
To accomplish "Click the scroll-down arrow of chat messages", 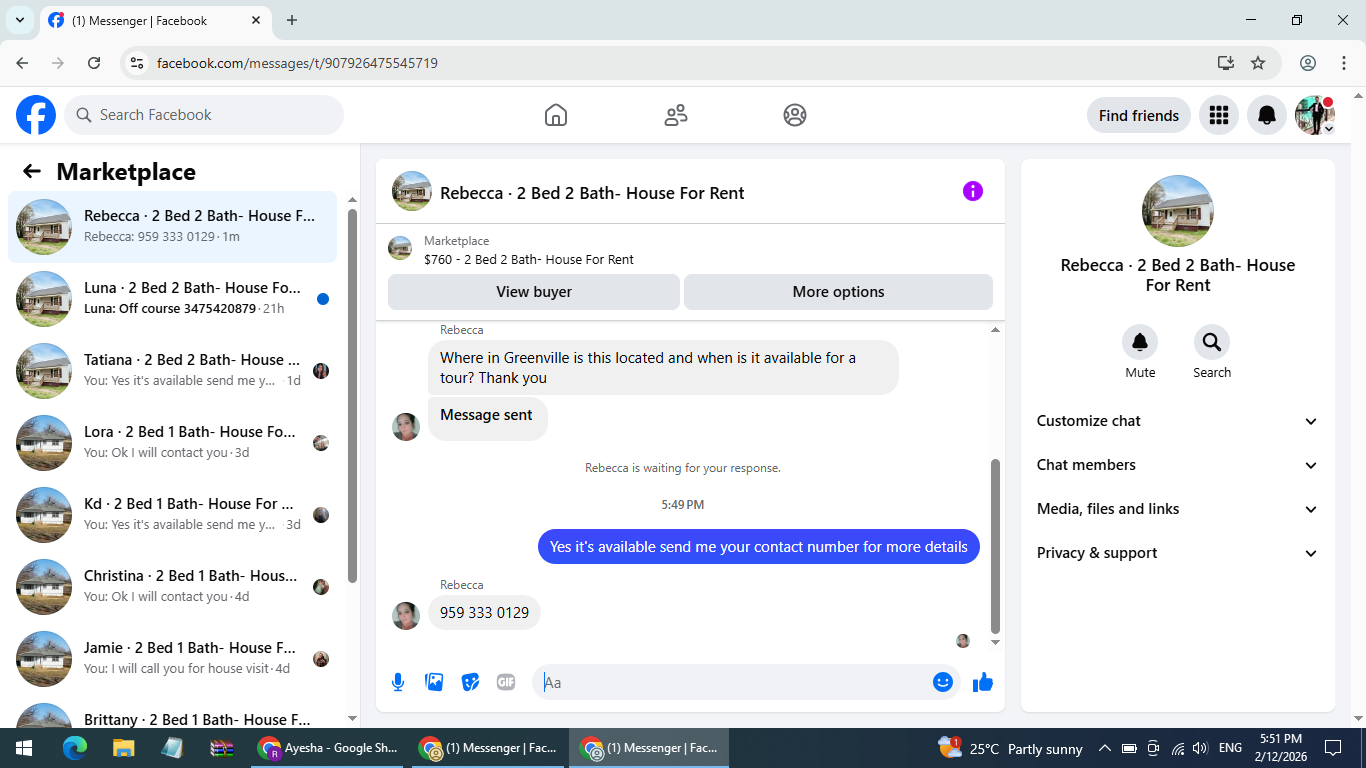I will (x=995, y=642).
